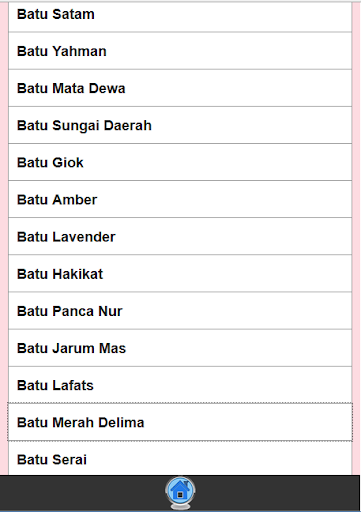Select the focused Batu Merah Delima row
The height and width of the screenshot is (512, 361).
[x=180, y=422]
